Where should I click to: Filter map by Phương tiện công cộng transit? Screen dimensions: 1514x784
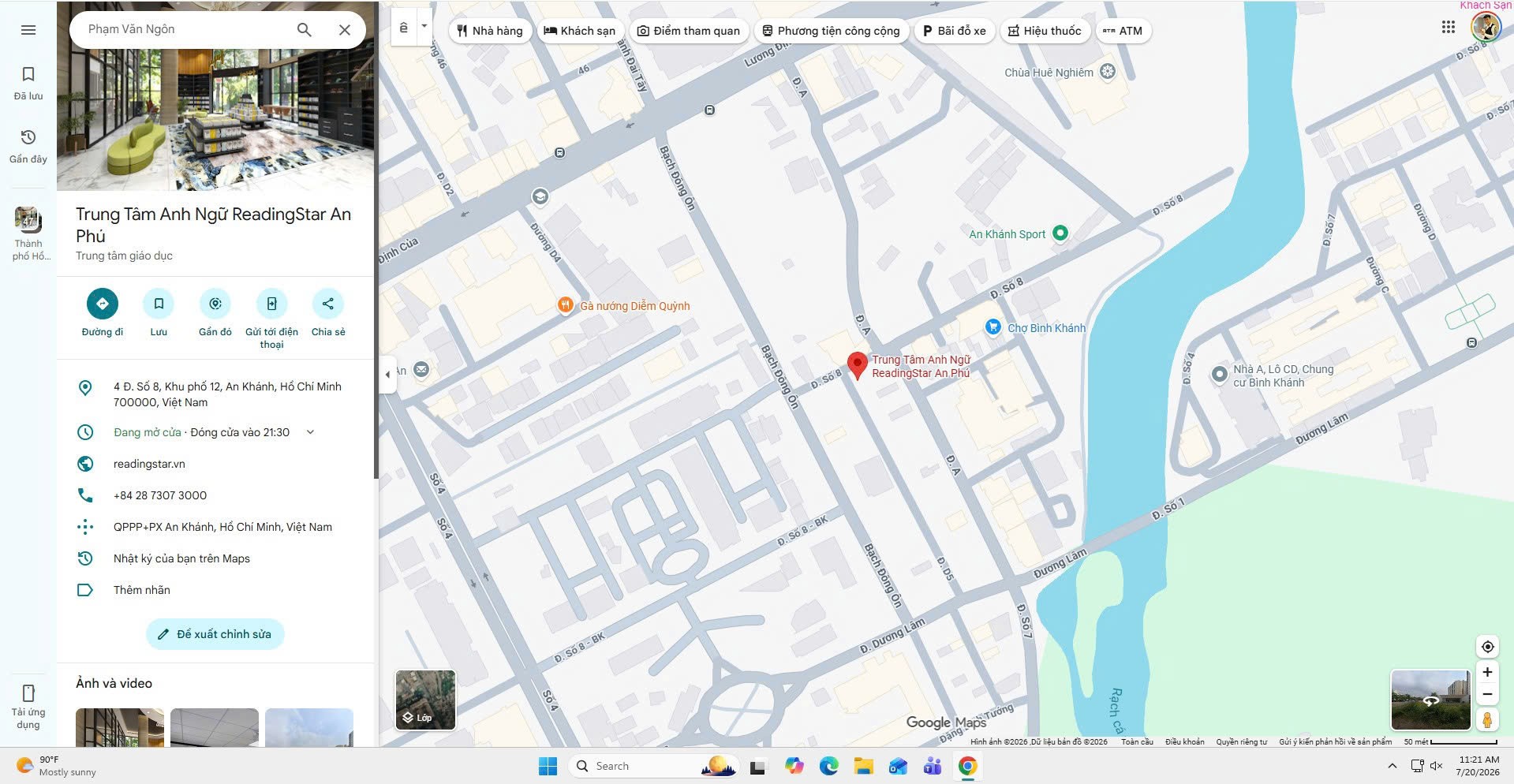831,31
